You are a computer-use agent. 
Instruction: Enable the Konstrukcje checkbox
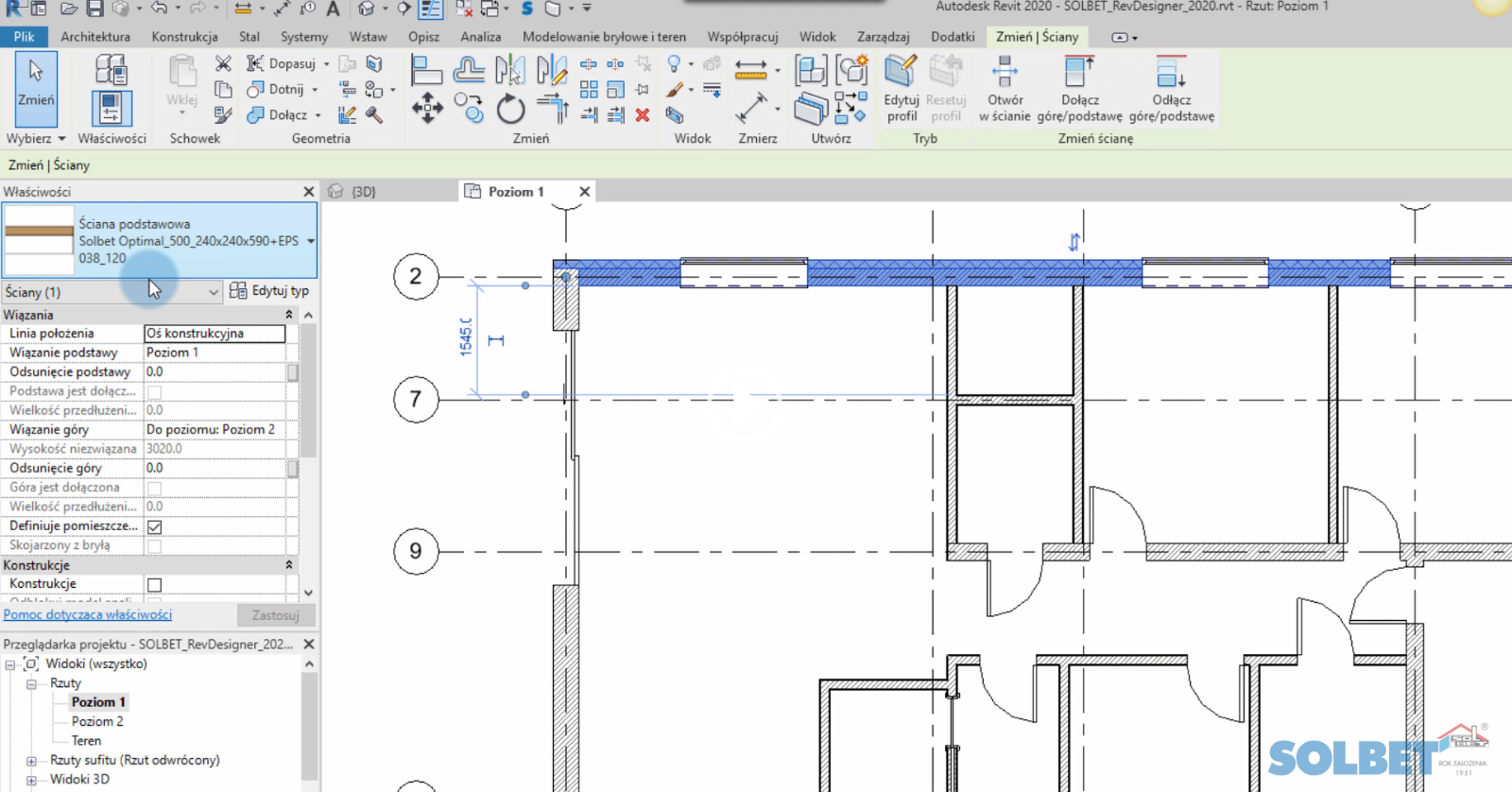pos(155,585)
